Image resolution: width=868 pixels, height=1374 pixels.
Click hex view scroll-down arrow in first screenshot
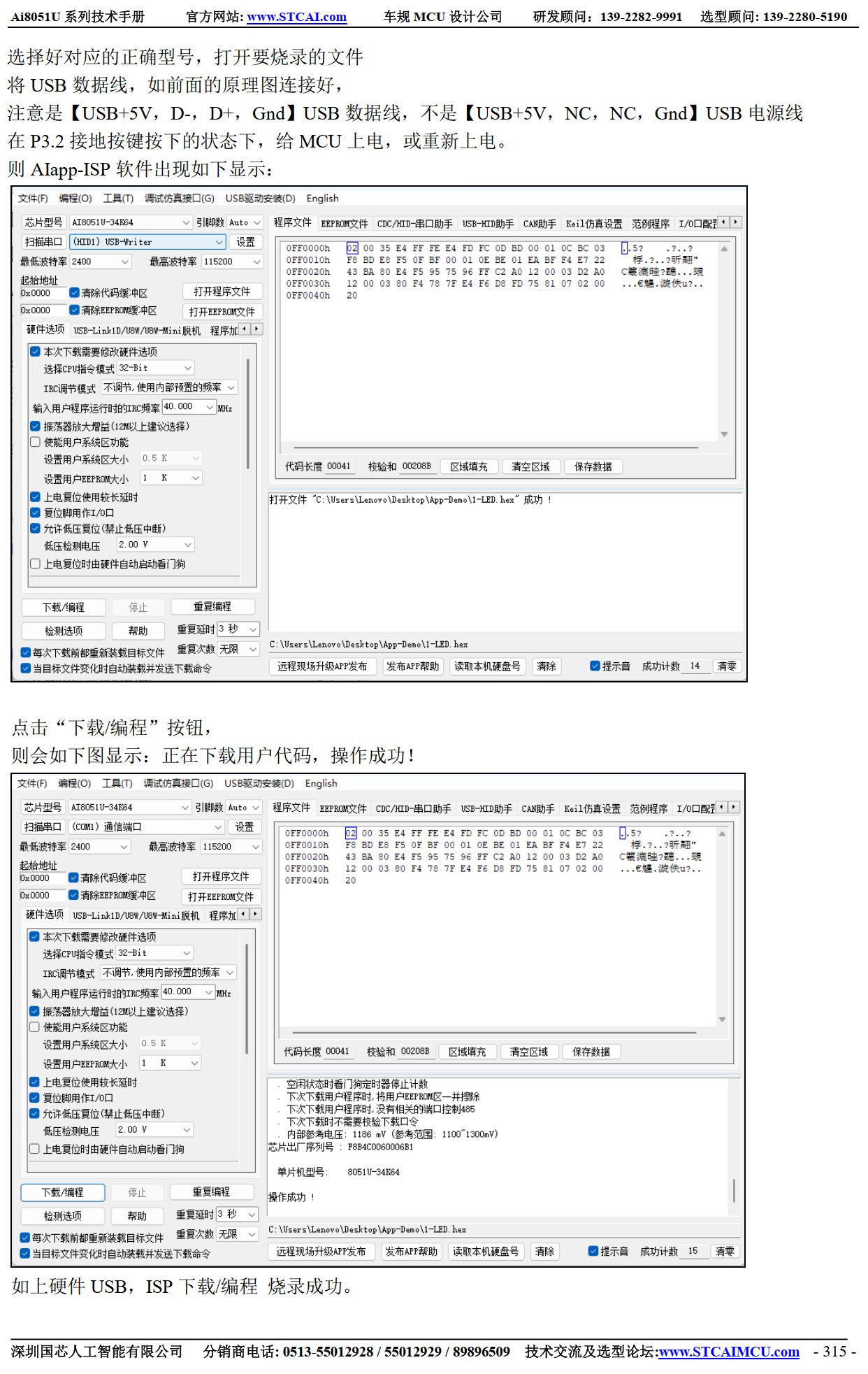coord(725,434)
